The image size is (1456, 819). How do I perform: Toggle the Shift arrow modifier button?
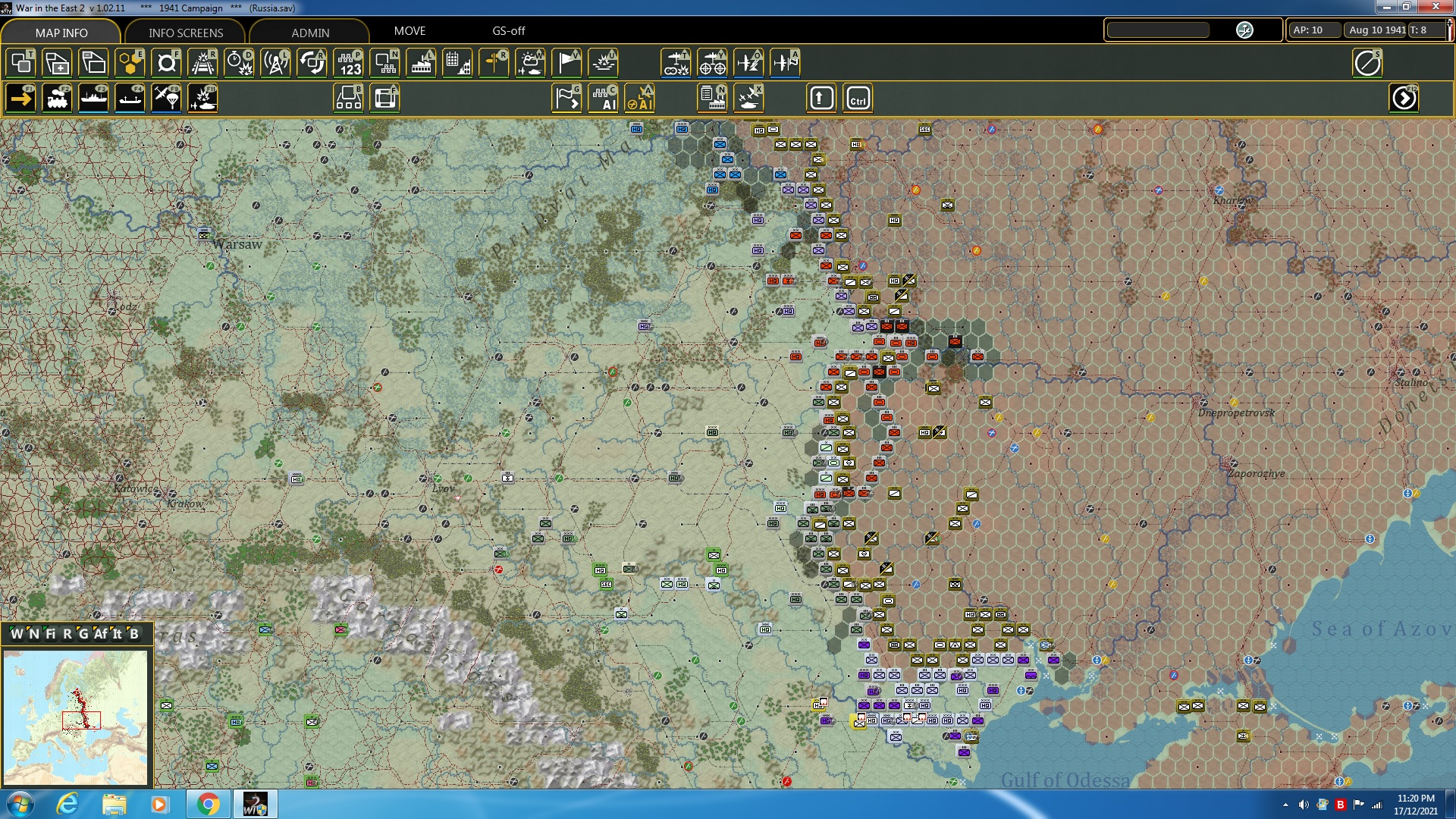[x=821, y=98]
